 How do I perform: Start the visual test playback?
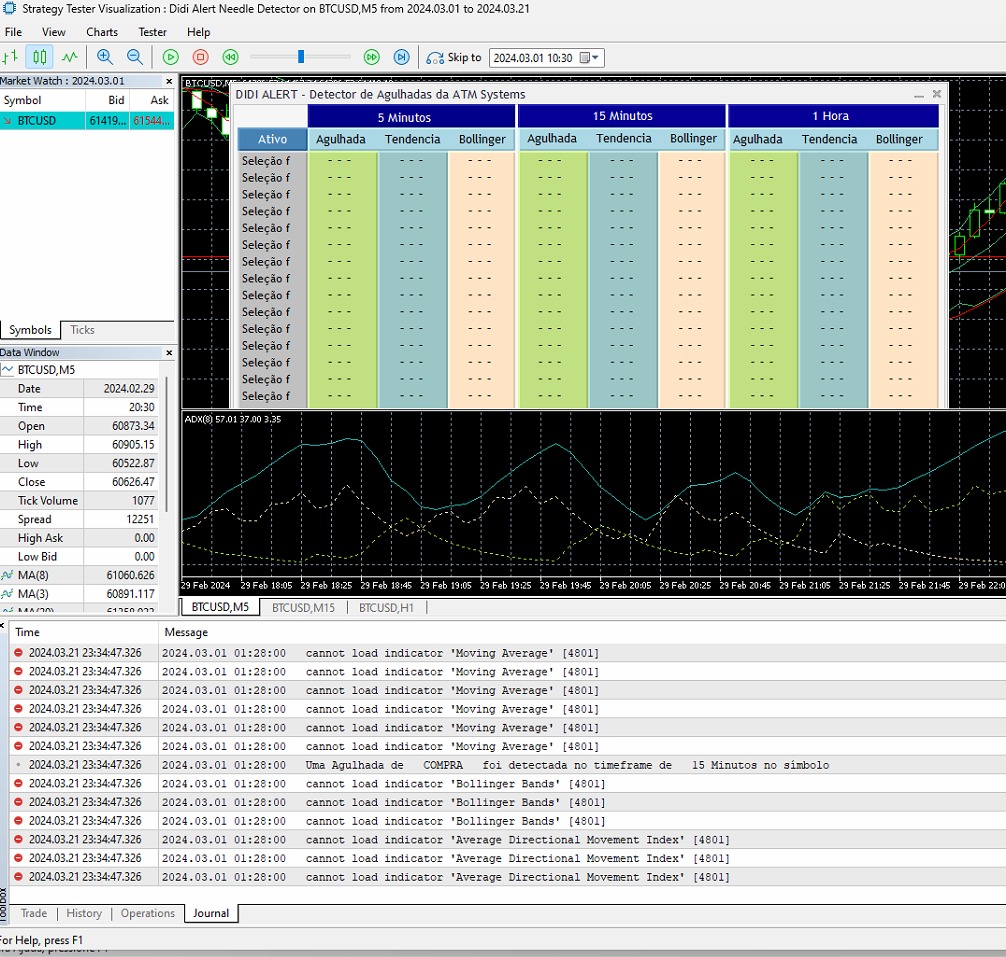point(171,58)
